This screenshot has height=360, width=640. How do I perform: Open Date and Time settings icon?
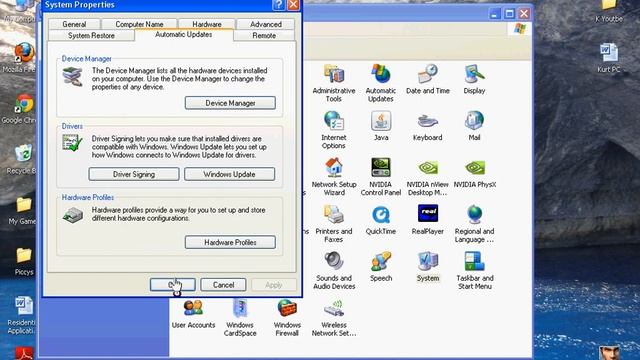click(x=427, y=79)
